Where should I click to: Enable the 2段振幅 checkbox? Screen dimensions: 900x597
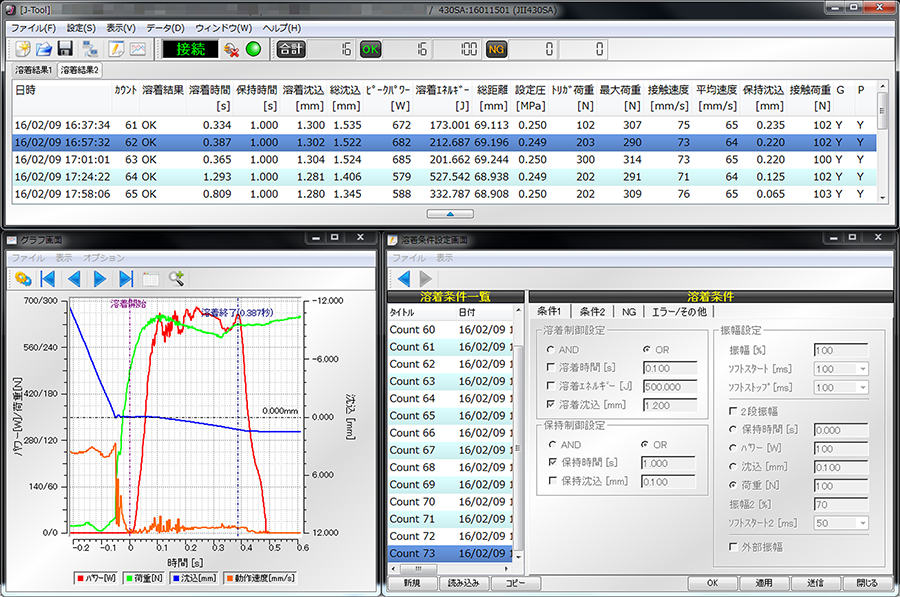733,411
